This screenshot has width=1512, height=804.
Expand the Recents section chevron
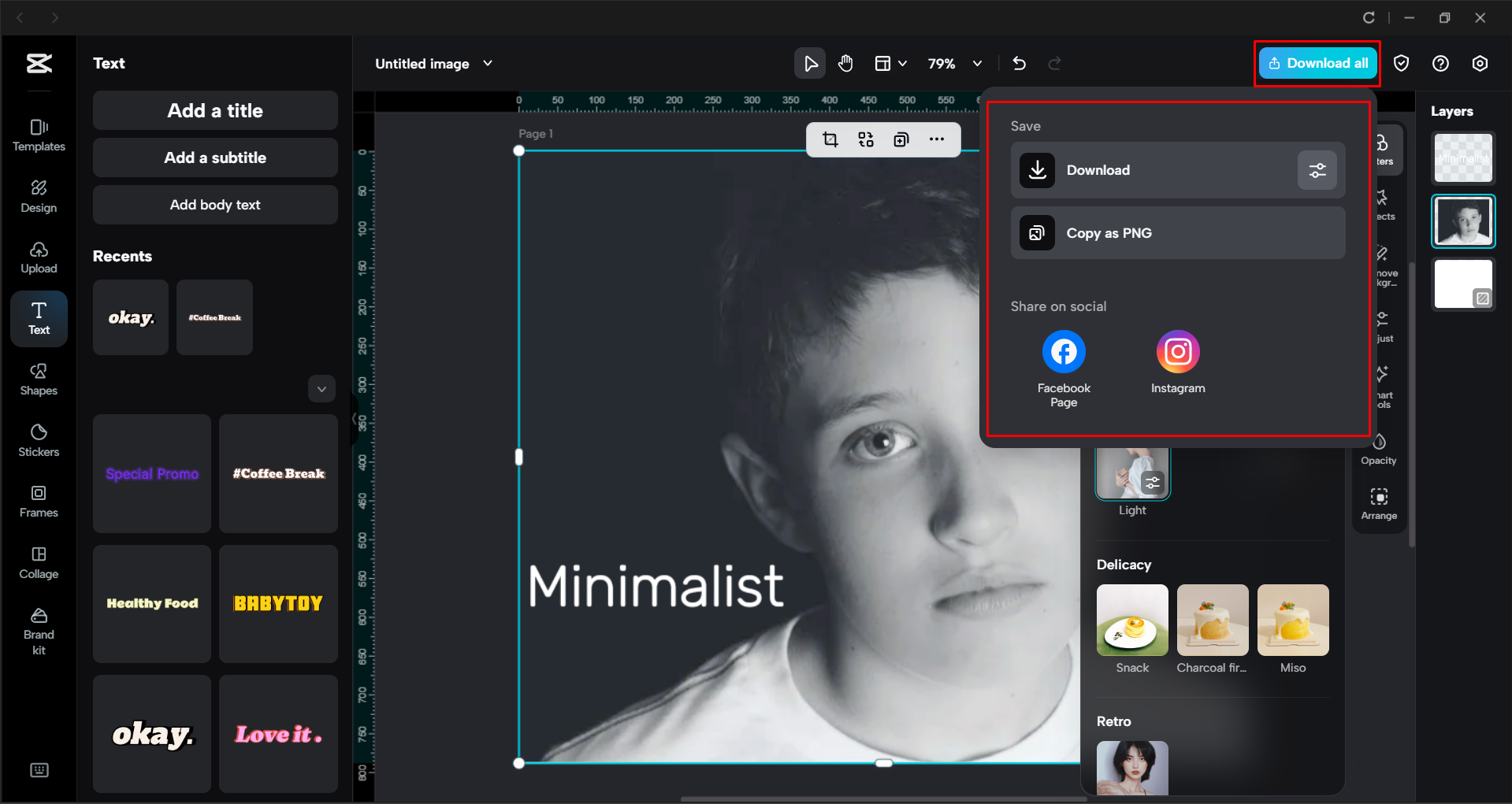coord(321,388)
